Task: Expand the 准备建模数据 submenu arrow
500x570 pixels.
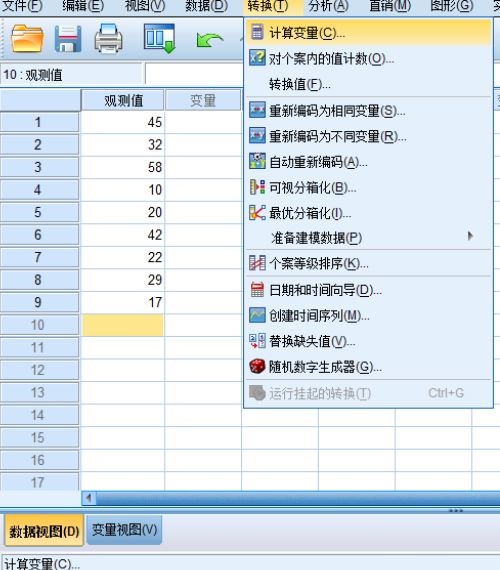Action: coord(470,236)
